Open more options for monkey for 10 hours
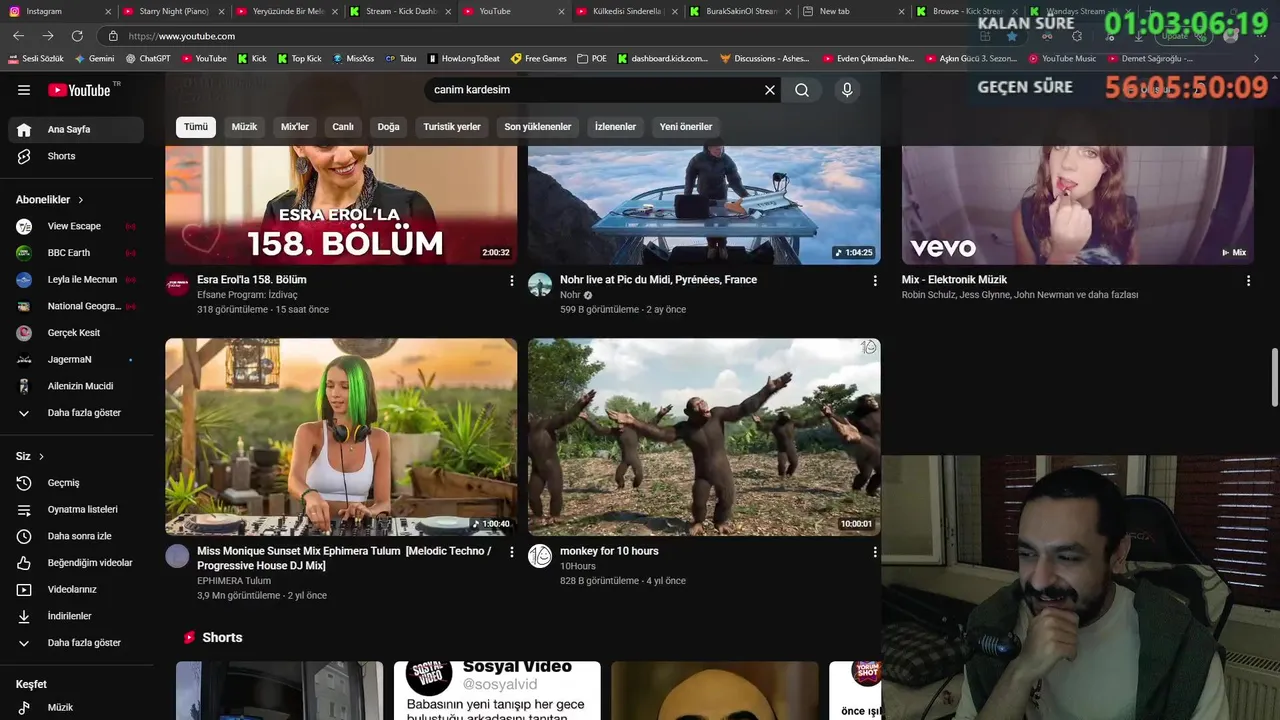This screenshot has height=720, width=1280. click(875, 552)
